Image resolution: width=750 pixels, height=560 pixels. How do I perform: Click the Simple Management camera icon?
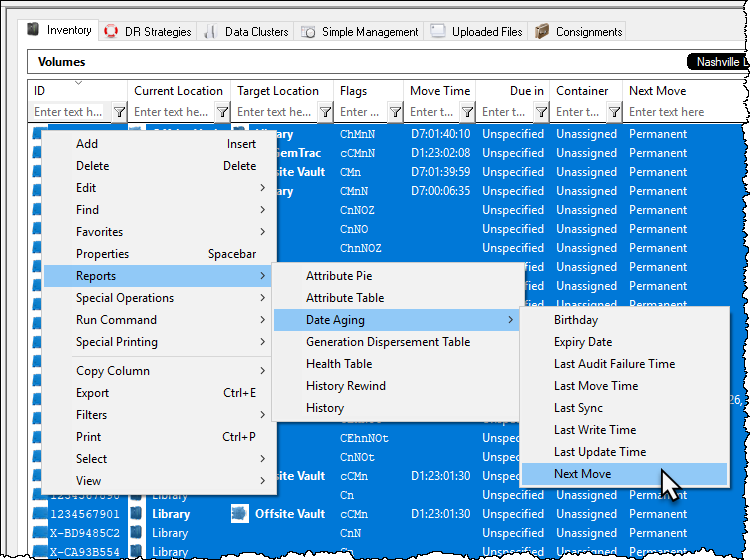coord(308,32)
